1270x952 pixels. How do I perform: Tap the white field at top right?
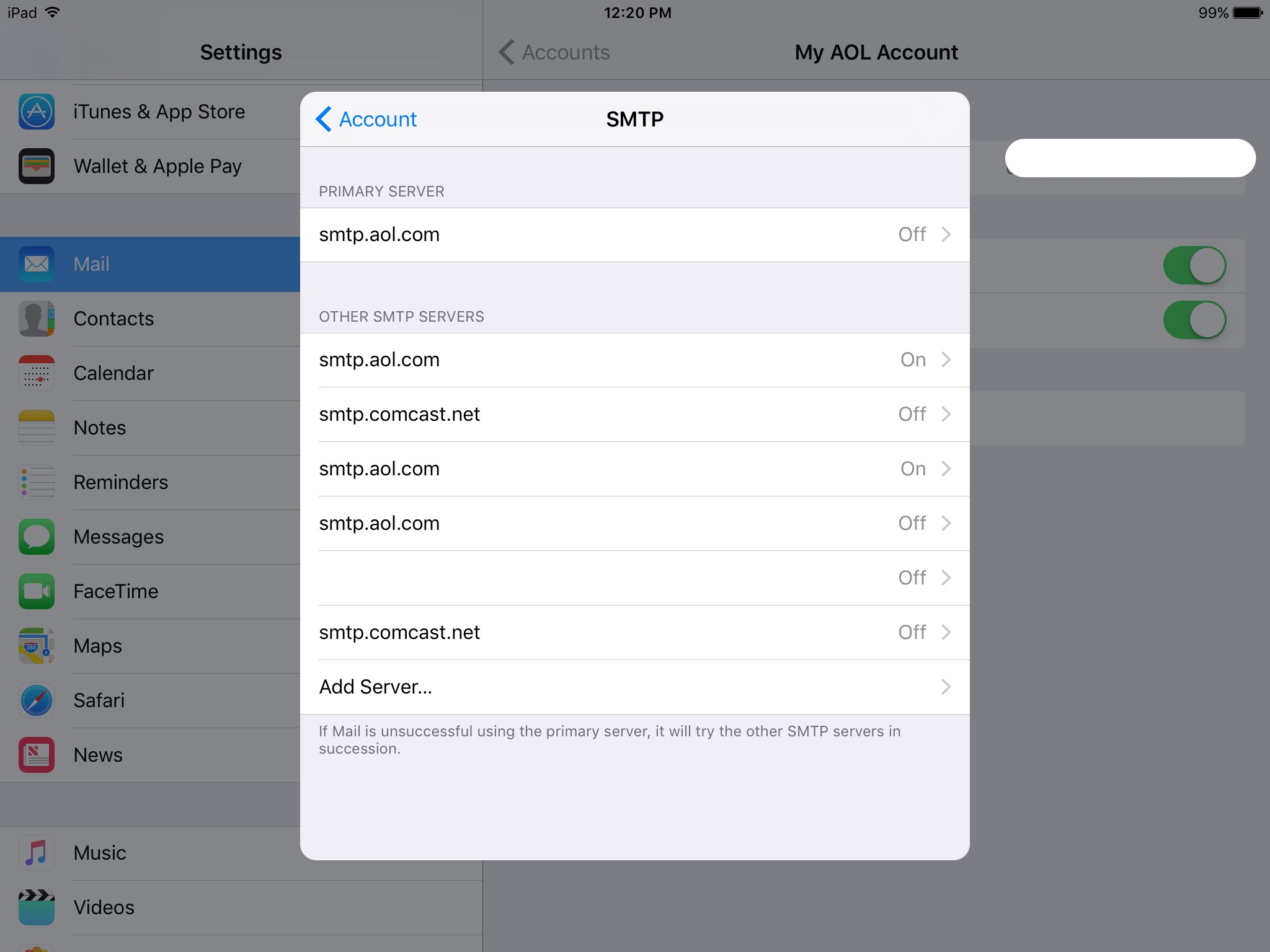[x=1130, y=158]
